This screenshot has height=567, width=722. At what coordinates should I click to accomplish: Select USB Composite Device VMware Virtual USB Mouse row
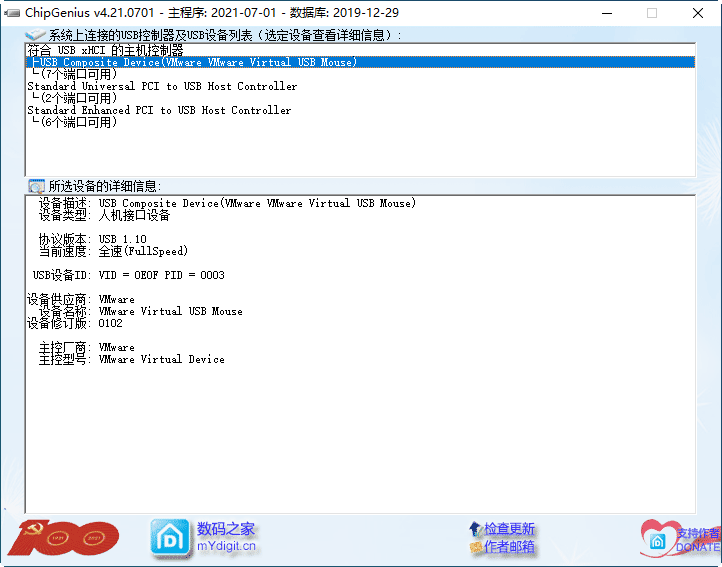point(360,62)
